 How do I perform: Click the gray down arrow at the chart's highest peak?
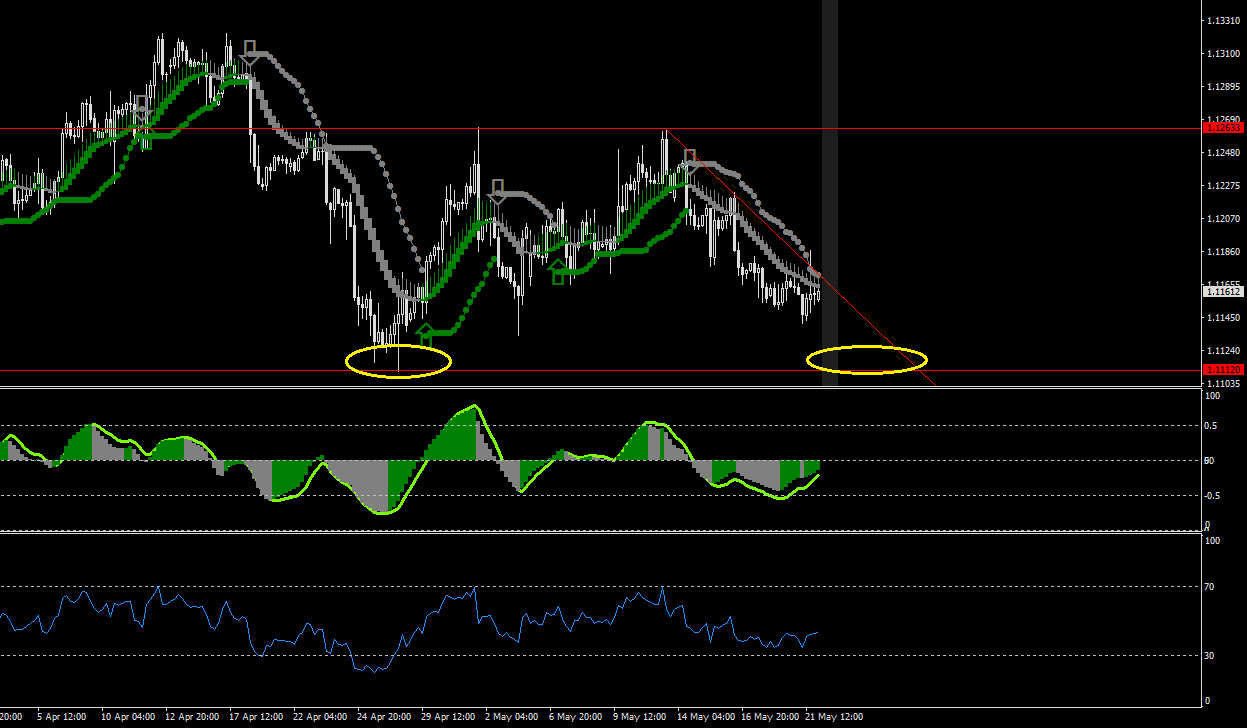click(x=250, y=53)
